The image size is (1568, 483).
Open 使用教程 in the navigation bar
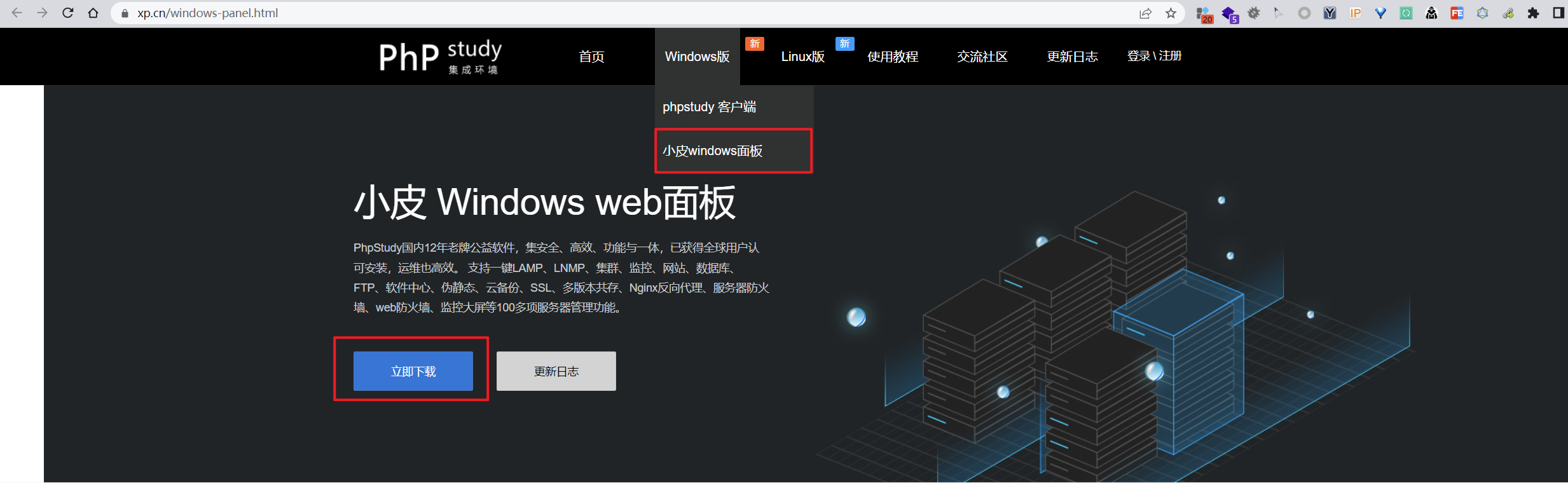point(893,57)
